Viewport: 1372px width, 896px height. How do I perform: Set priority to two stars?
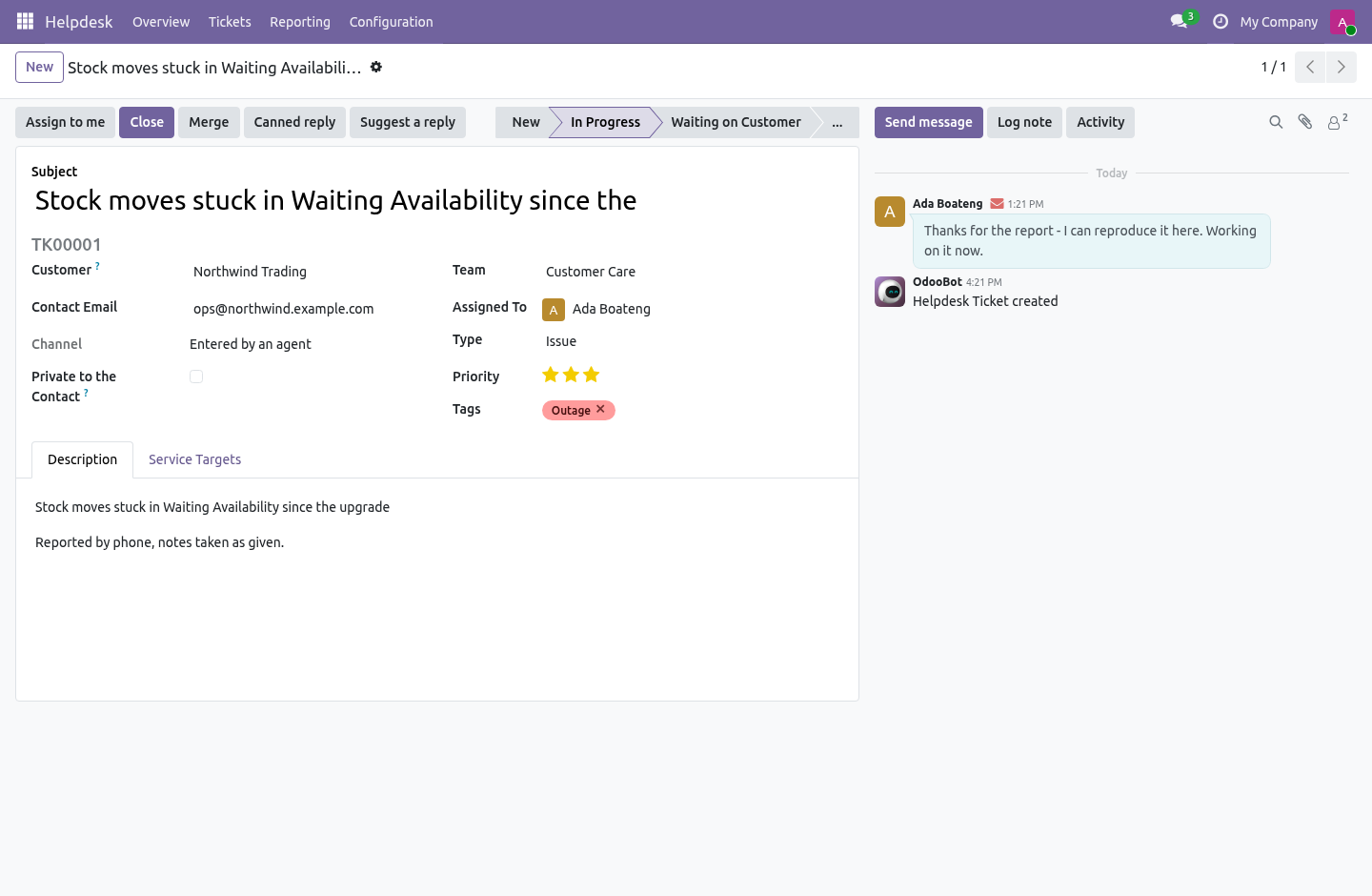(x=571, y=375)
